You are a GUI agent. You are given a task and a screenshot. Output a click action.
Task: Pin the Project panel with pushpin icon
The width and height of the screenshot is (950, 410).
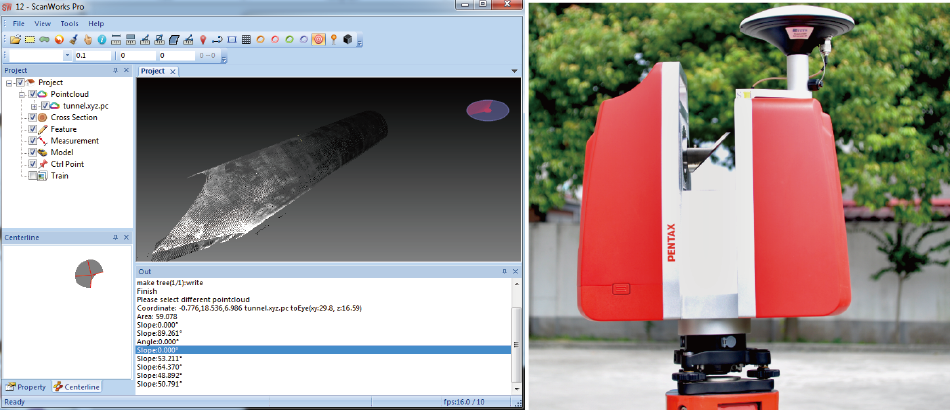[x=116, y=71]
